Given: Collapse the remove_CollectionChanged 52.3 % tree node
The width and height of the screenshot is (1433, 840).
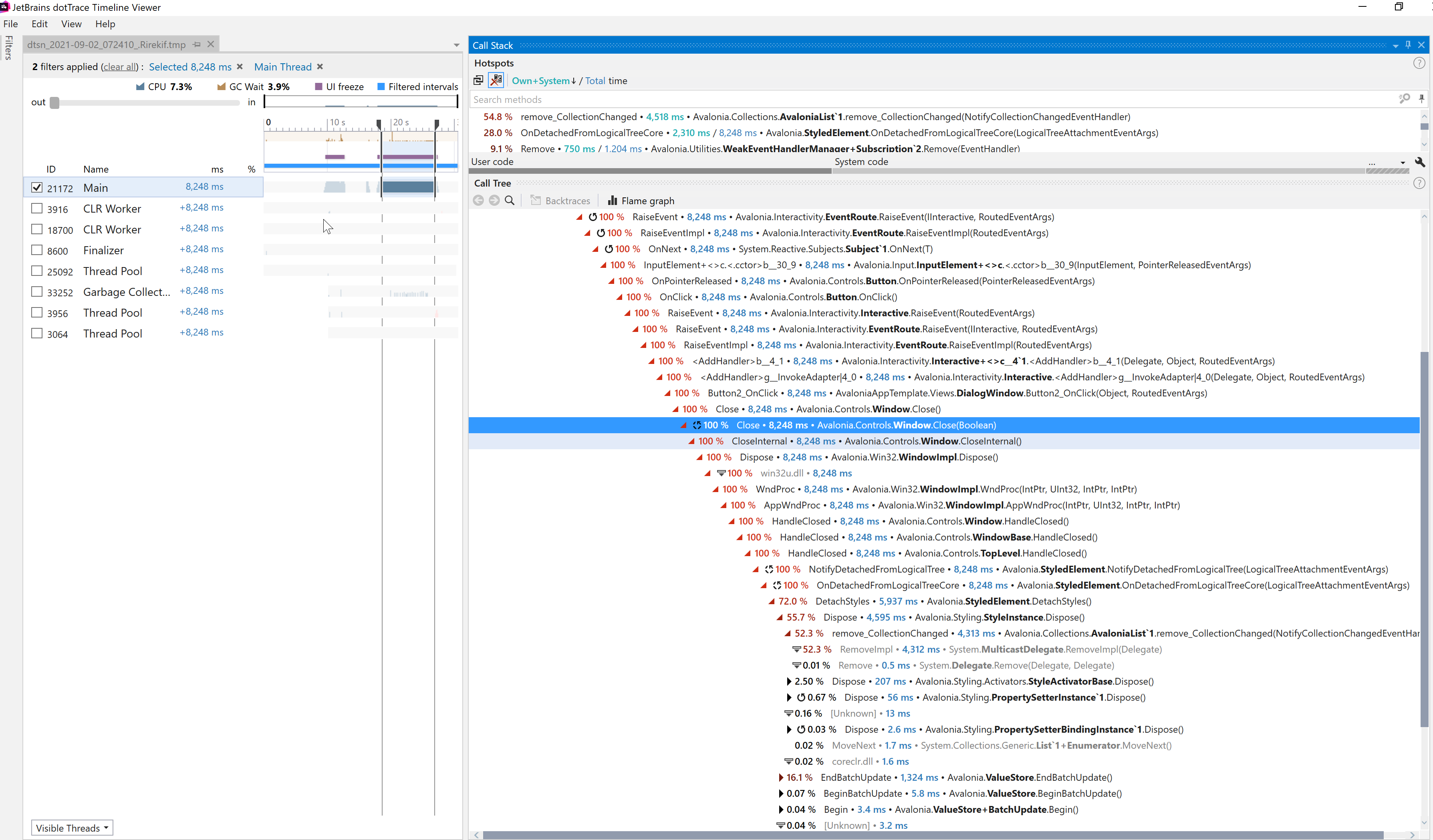Looking at the screenshot, I should click(x=788, y=633).
